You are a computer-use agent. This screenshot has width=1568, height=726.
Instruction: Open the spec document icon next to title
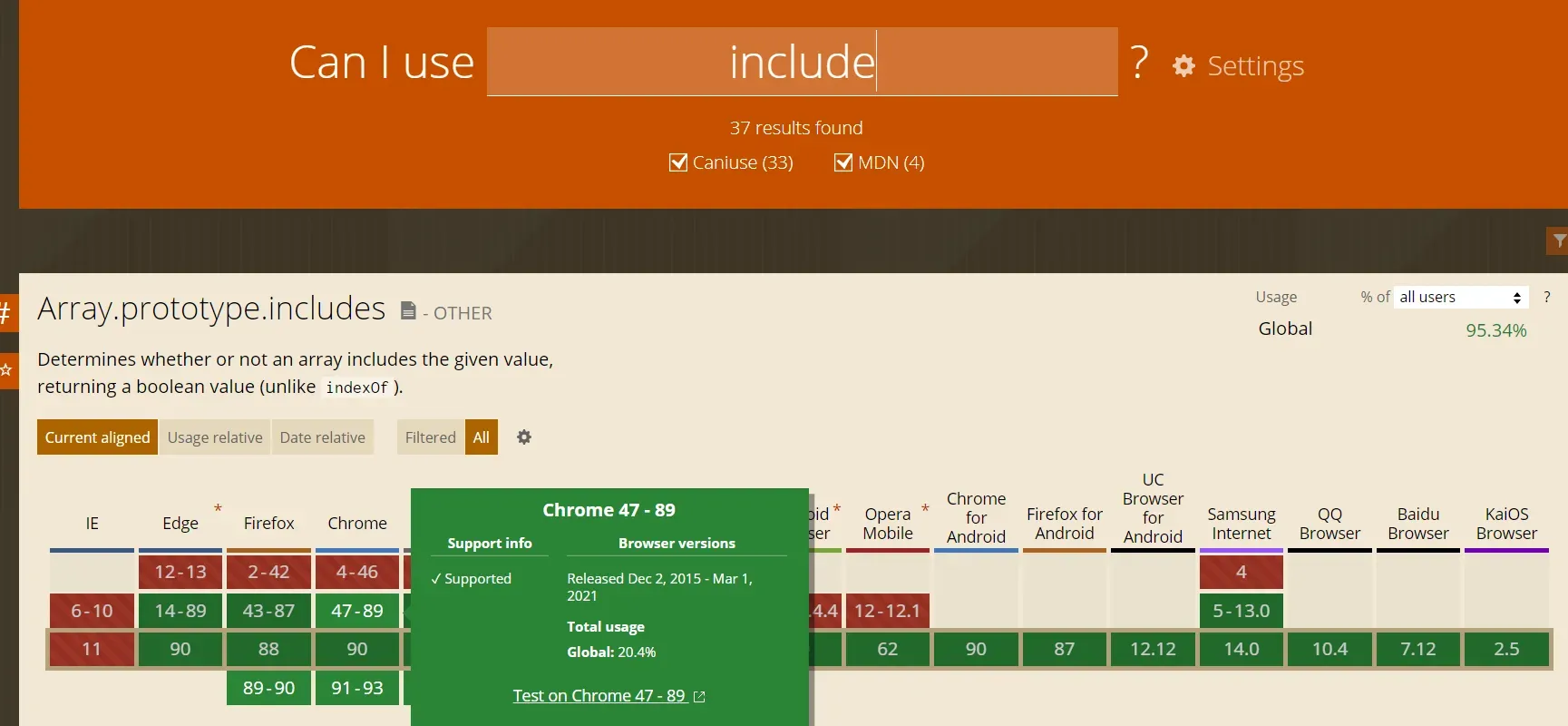(x=408, y=311)
